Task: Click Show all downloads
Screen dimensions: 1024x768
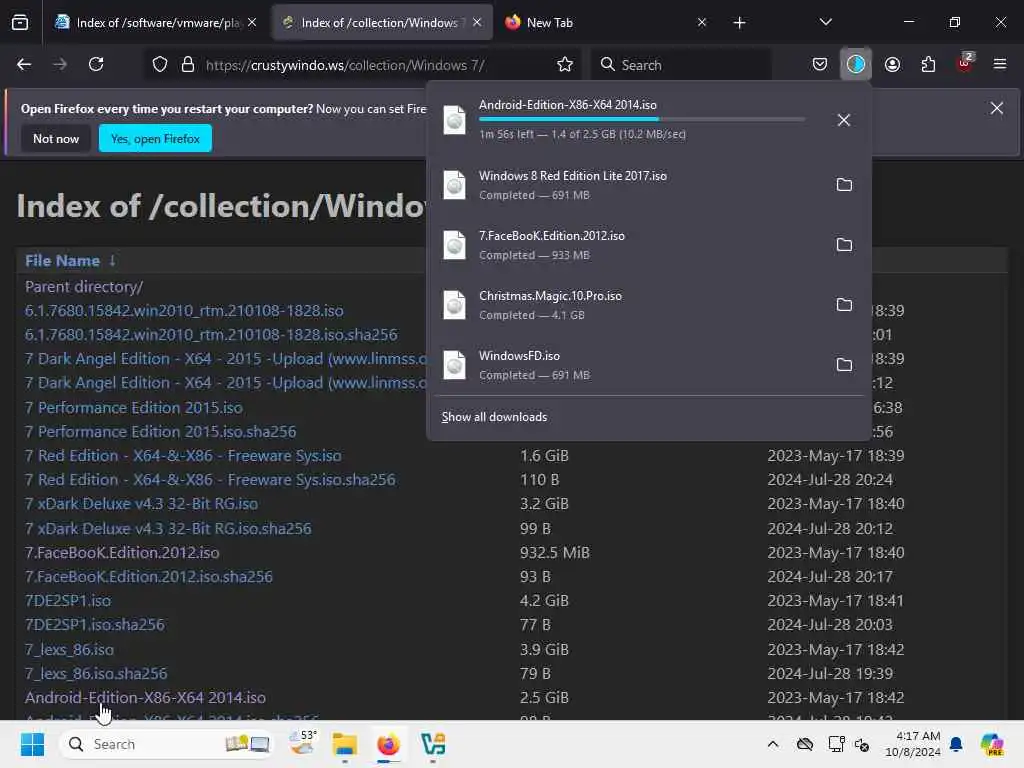Action: [x=494, y=417]
